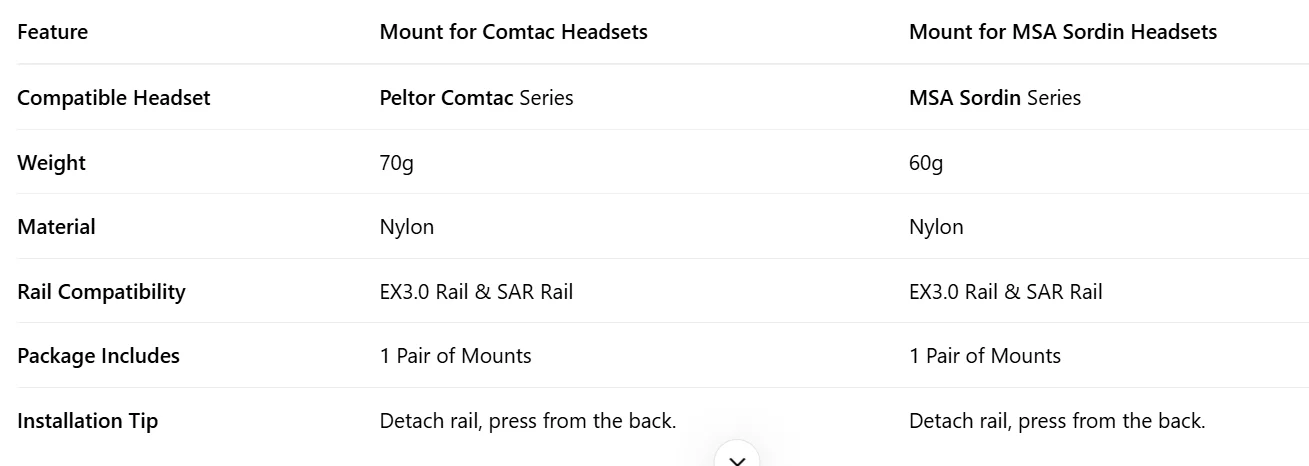
Task: Click the Package Includes row label
Action: (99, 356)
